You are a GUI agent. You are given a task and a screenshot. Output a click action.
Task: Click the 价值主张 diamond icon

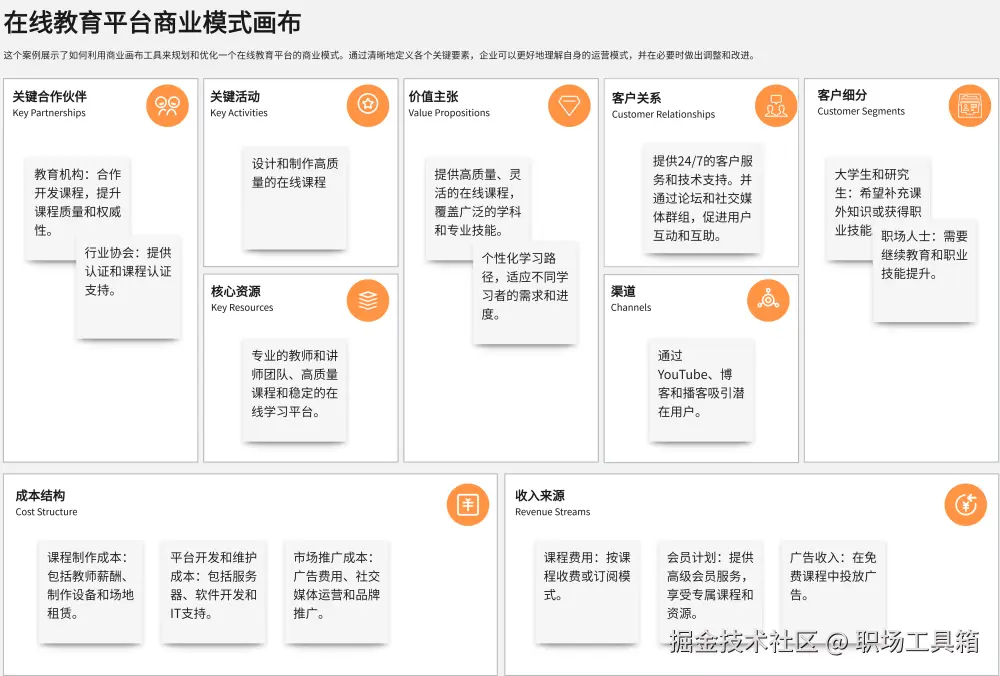(568, 105)
